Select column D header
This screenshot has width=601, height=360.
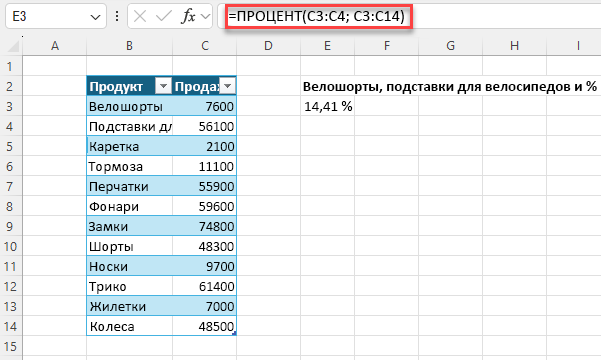pos(268,46)
